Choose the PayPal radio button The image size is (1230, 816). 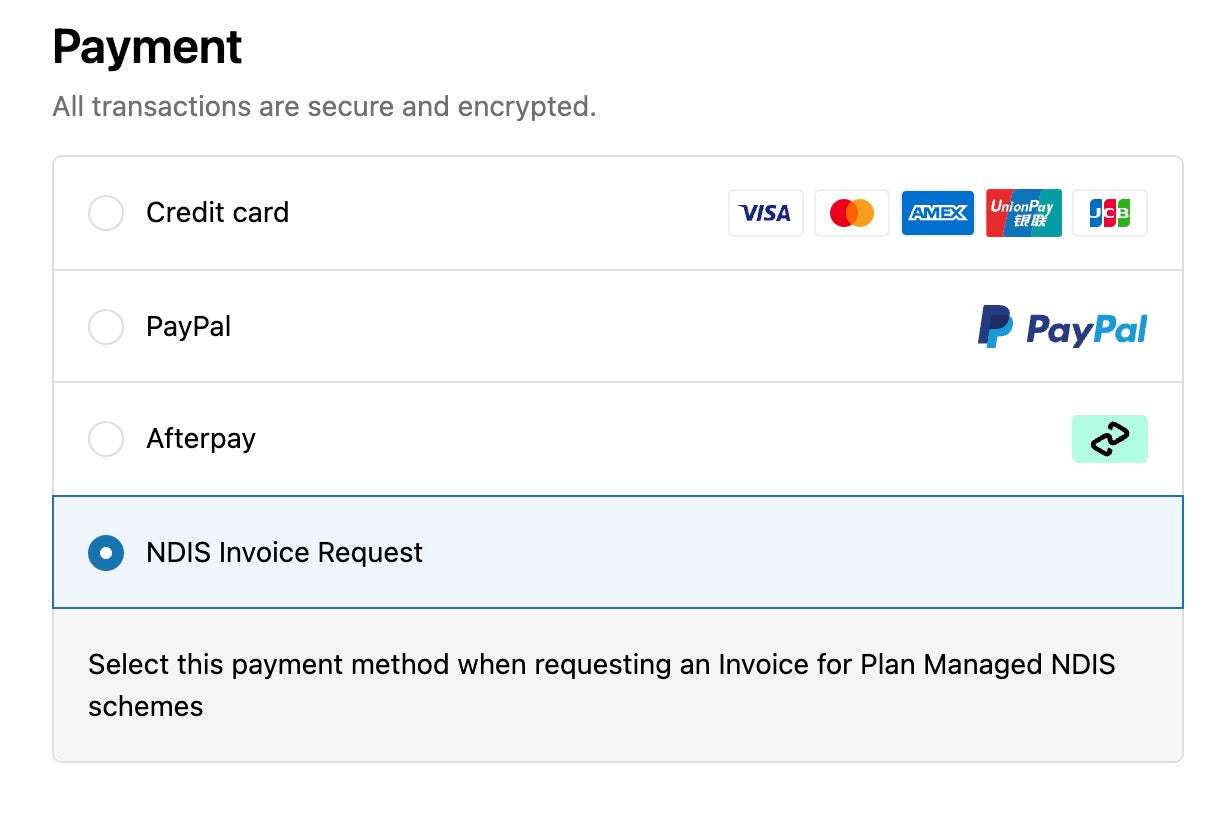106,327
